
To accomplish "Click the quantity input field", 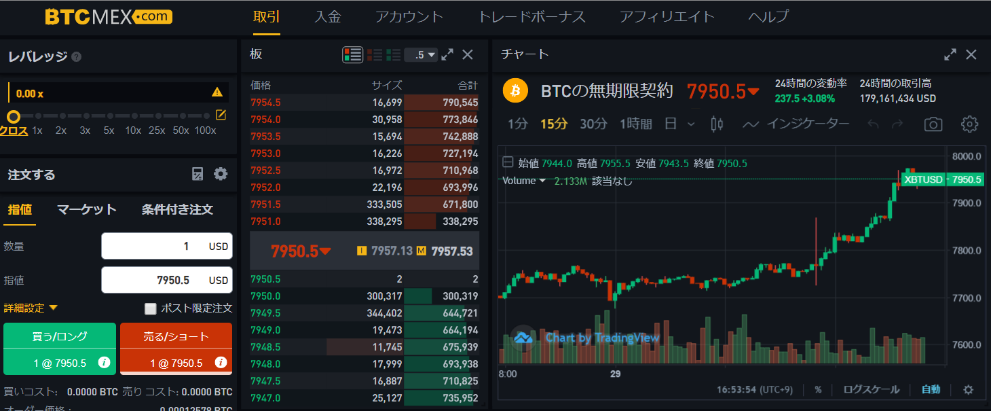I will click(167, 246).
